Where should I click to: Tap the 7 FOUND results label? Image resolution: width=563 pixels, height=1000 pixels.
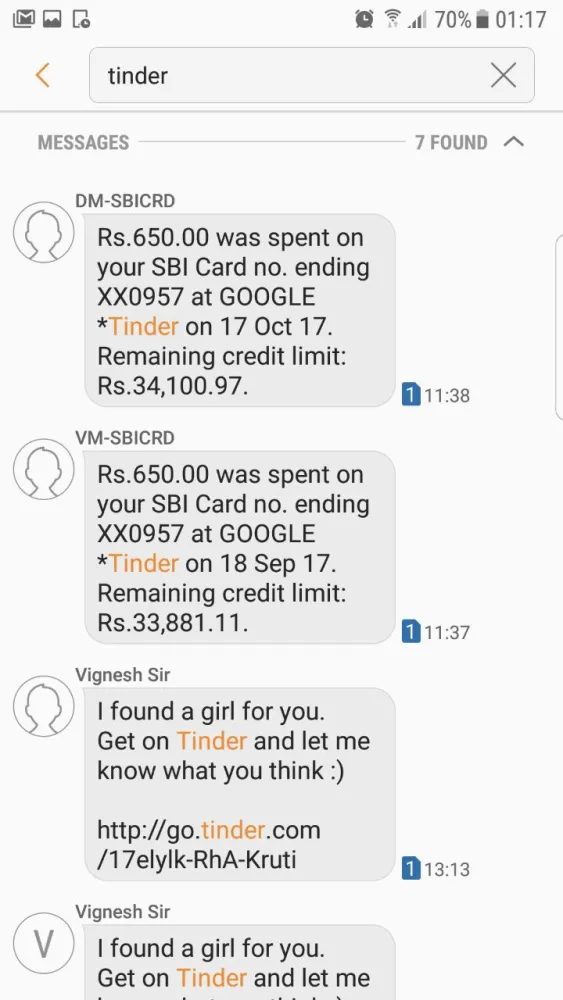tap(451, 142)
